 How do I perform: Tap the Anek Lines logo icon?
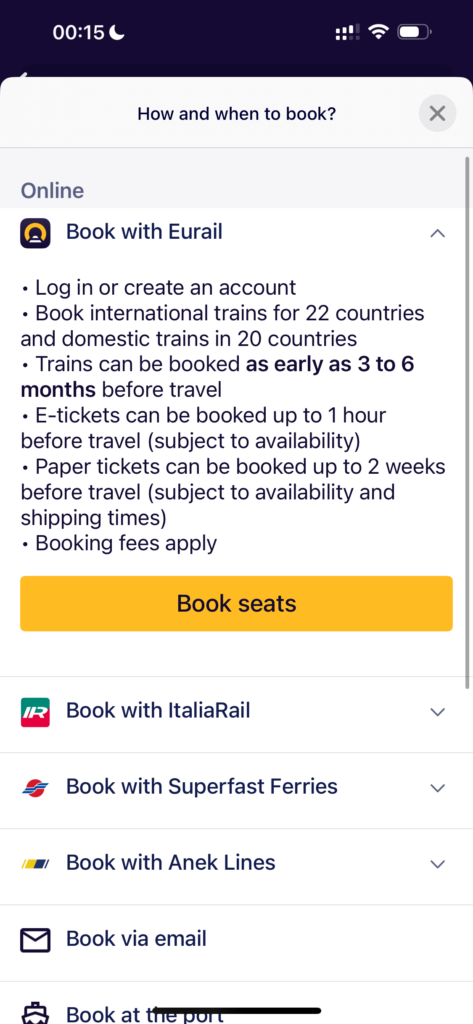click(x=35, y=864)
